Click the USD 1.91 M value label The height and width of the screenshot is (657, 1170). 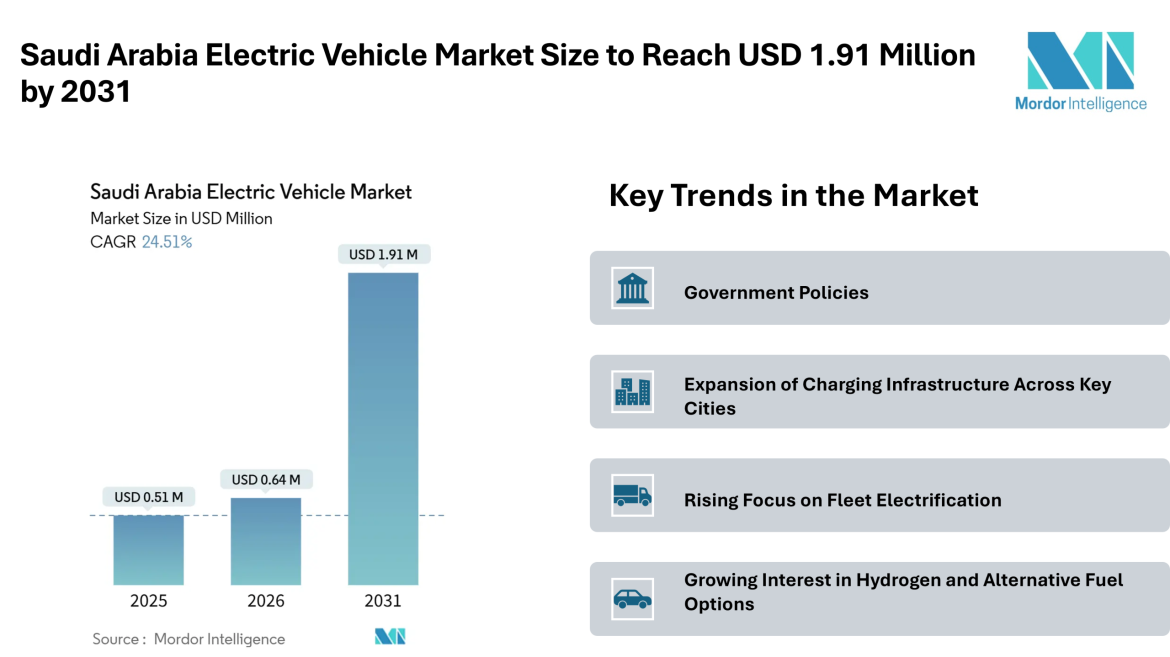coord(383,255)
